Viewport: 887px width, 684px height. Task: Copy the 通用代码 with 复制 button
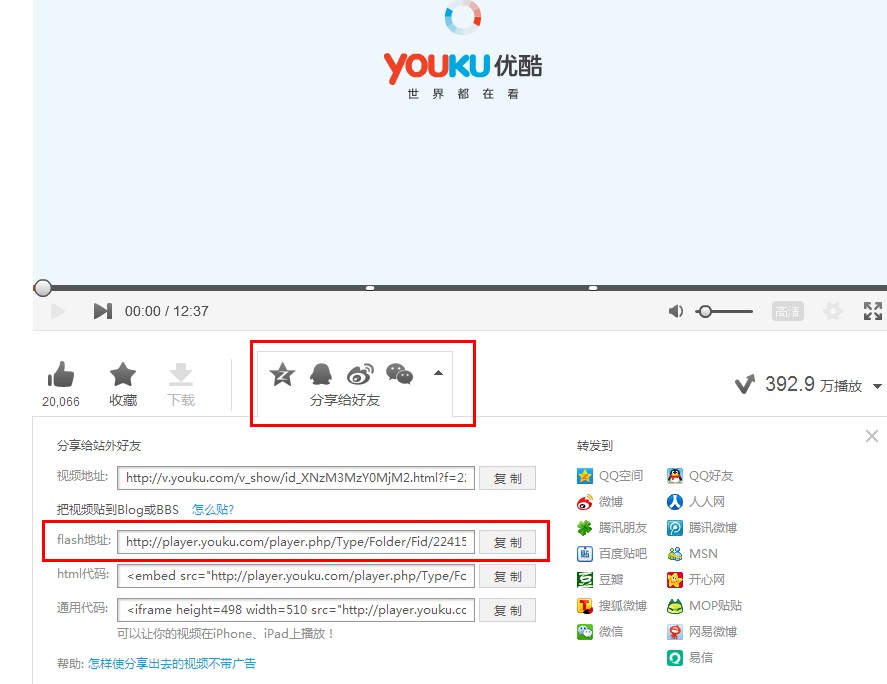tap(507, 610)
